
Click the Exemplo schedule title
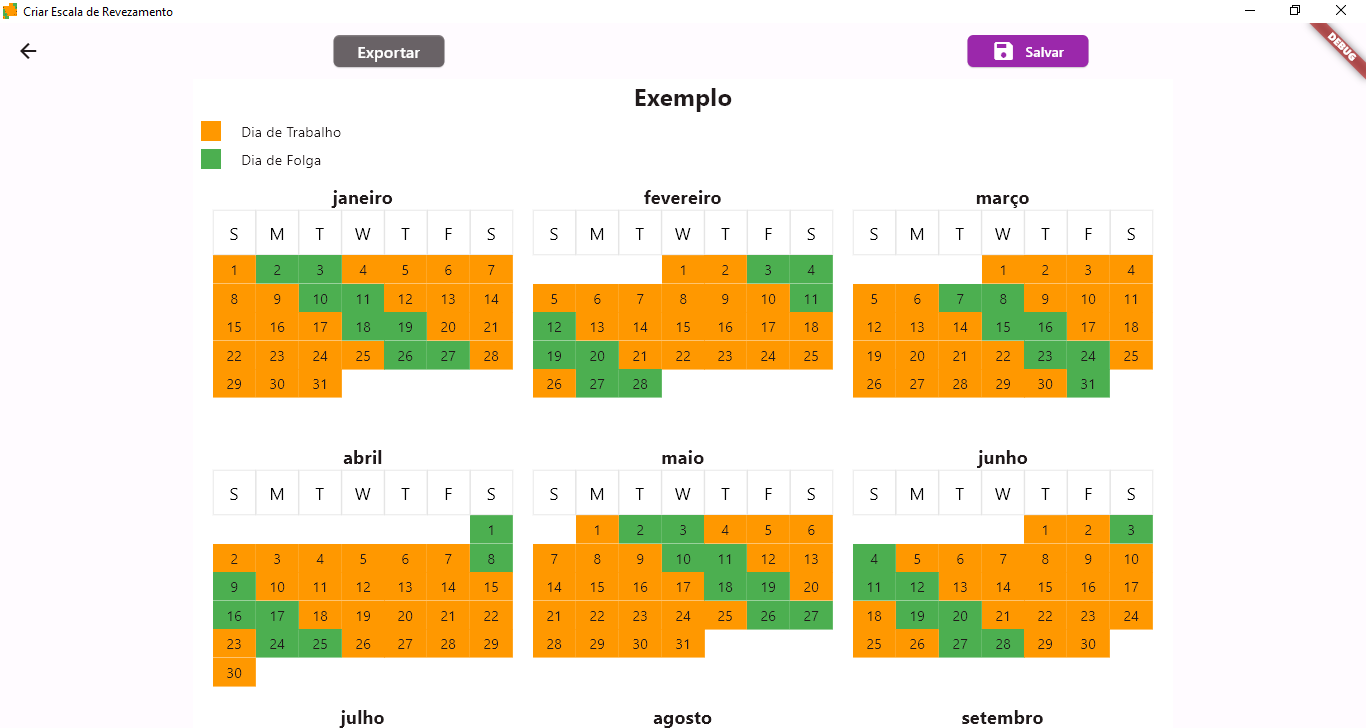coord(683,98)
